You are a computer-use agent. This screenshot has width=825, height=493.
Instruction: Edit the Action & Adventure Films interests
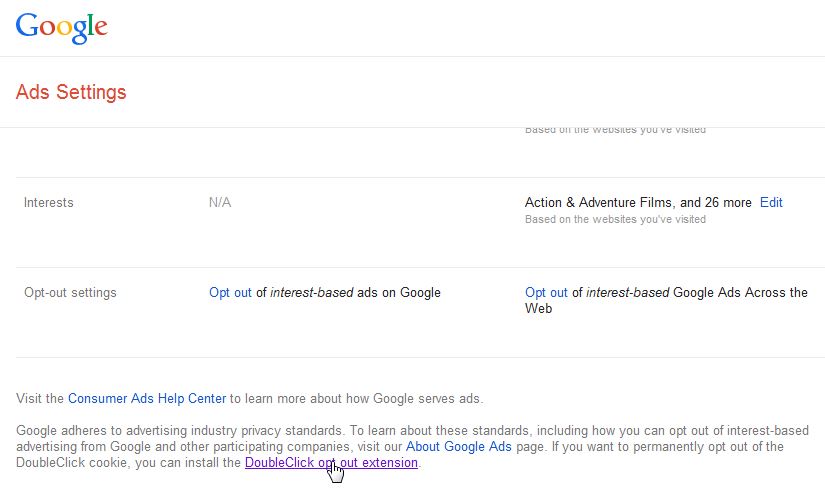(771, 203)
